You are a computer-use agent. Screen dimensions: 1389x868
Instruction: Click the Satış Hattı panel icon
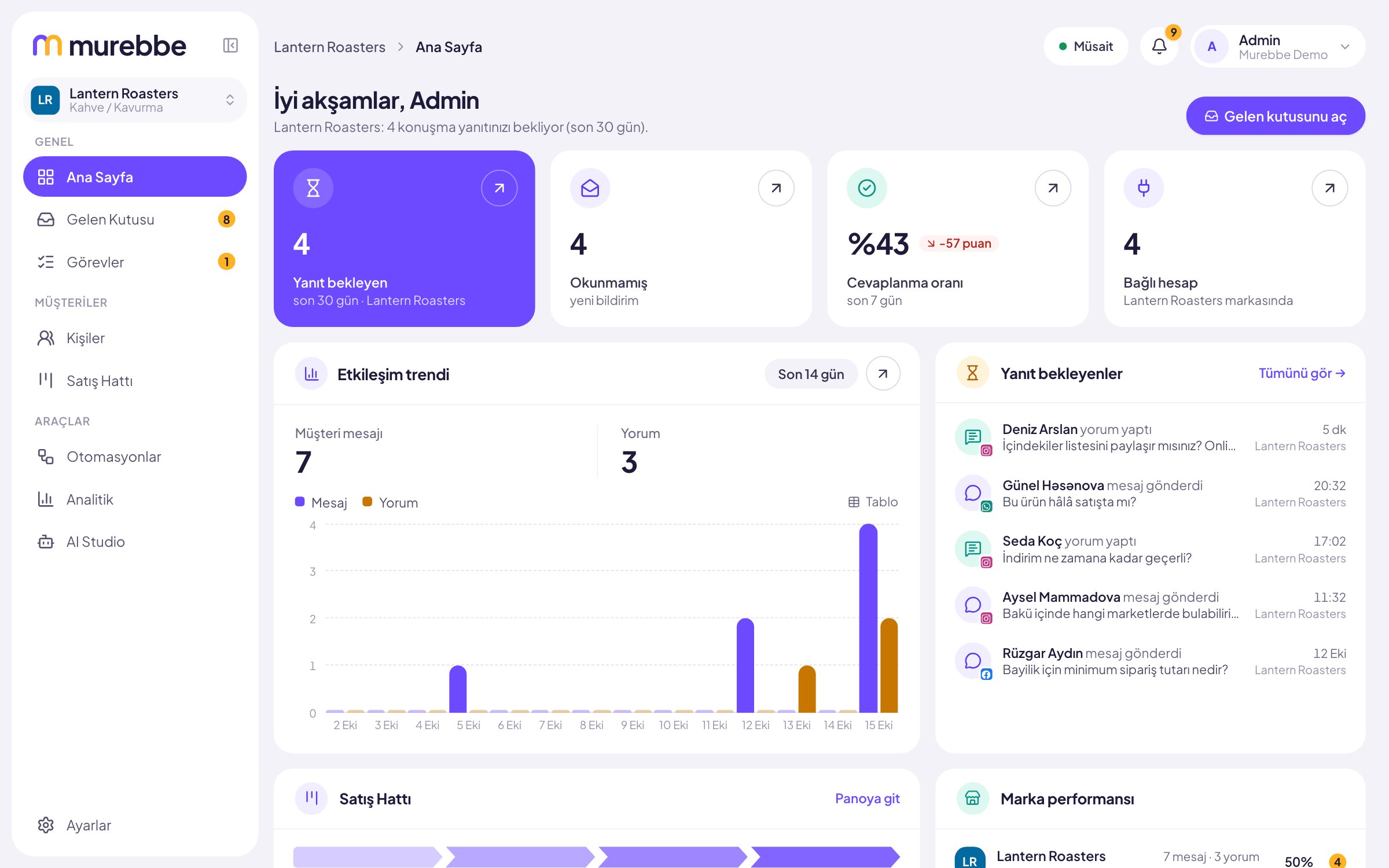[x=311, y=799]
